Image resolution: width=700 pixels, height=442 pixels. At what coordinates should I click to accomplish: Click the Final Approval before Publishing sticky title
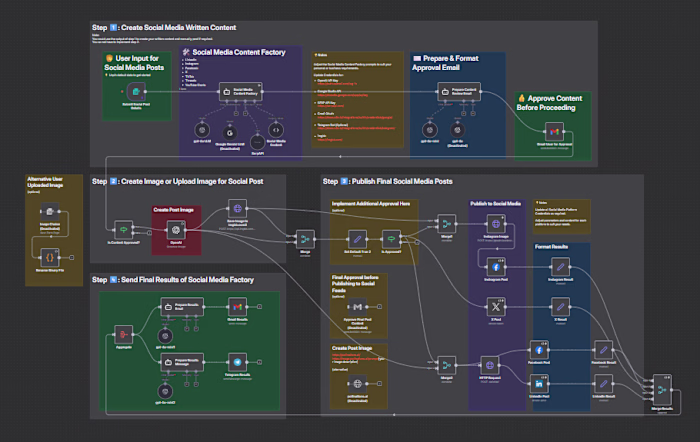pos(355,284)
